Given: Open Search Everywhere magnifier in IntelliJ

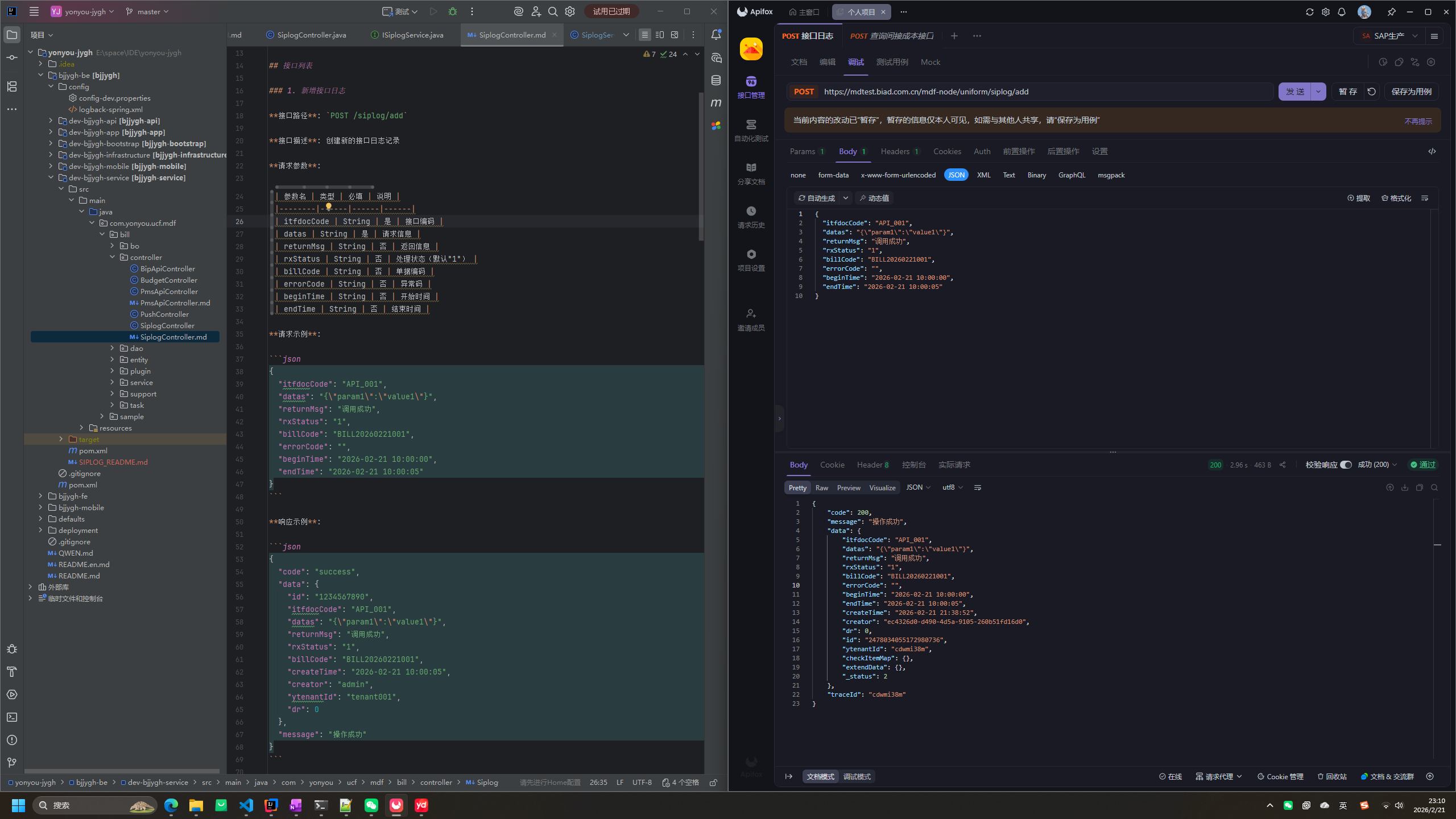Looking at the screenshot, I should (x=553, y=11).
